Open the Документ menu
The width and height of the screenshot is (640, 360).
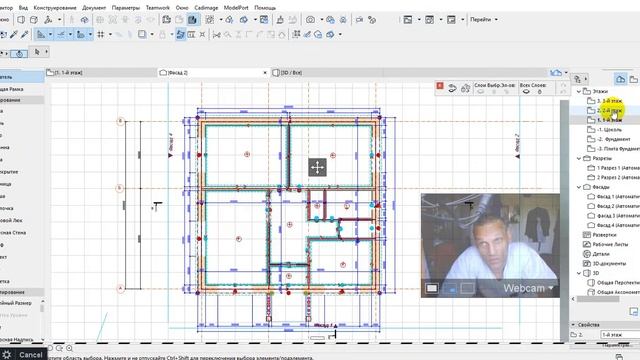(x=94, y=8)
